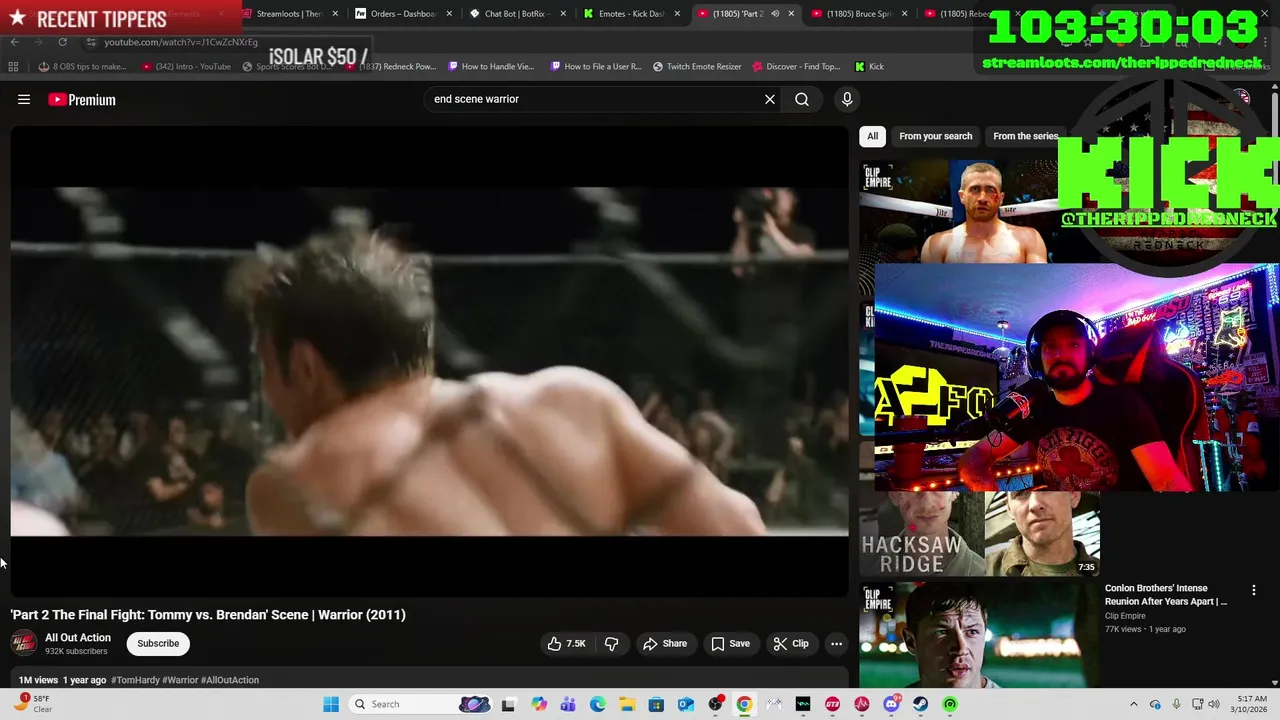Viewport: 1280px width, 720px height.
Task: Open Steam from the taskbar
Action: [x=920, y=704]
